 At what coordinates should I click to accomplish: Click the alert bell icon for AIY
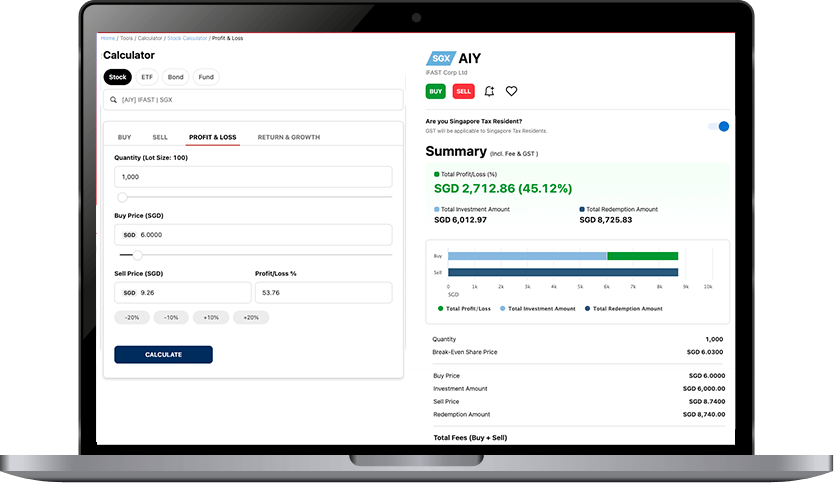[489, 91]
